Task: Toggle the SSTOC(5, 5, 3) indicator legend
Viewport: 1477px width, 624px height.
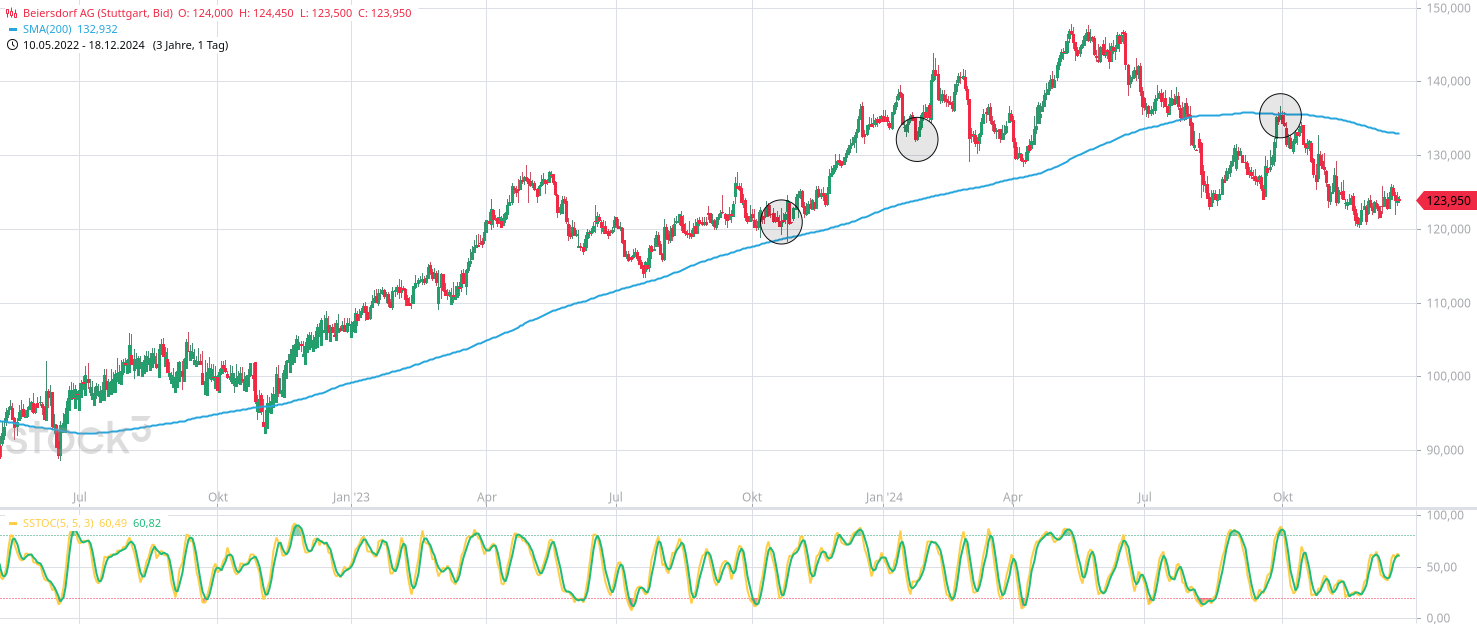Action: click(x=58, y=521)
